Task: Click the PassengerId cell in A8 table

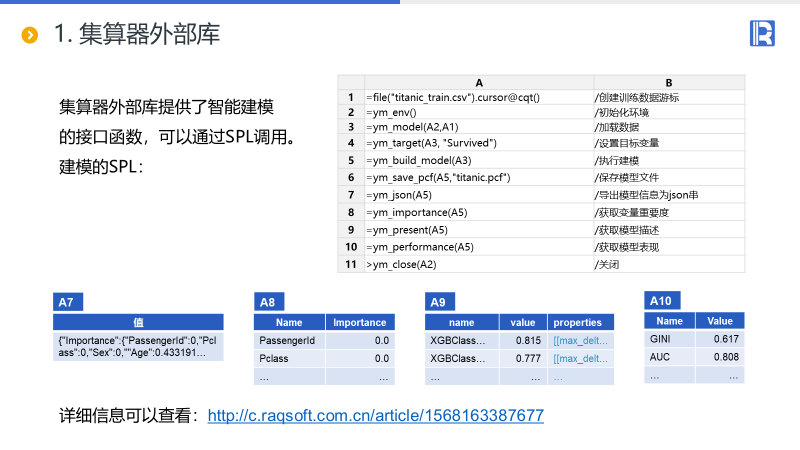Action: [x=289, y=340]
